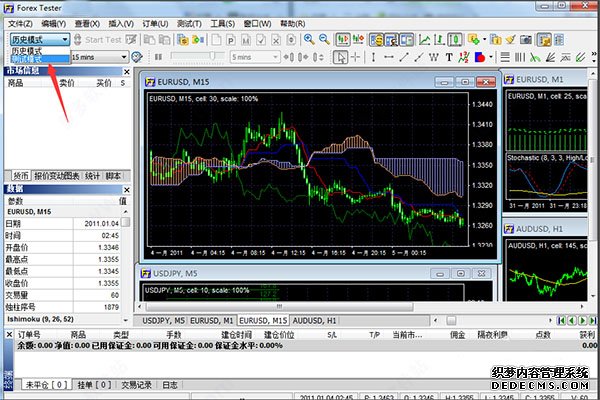Open the 订单(U) menu
The width and height of the screenshot is (600, 400).
coord(155,24)
